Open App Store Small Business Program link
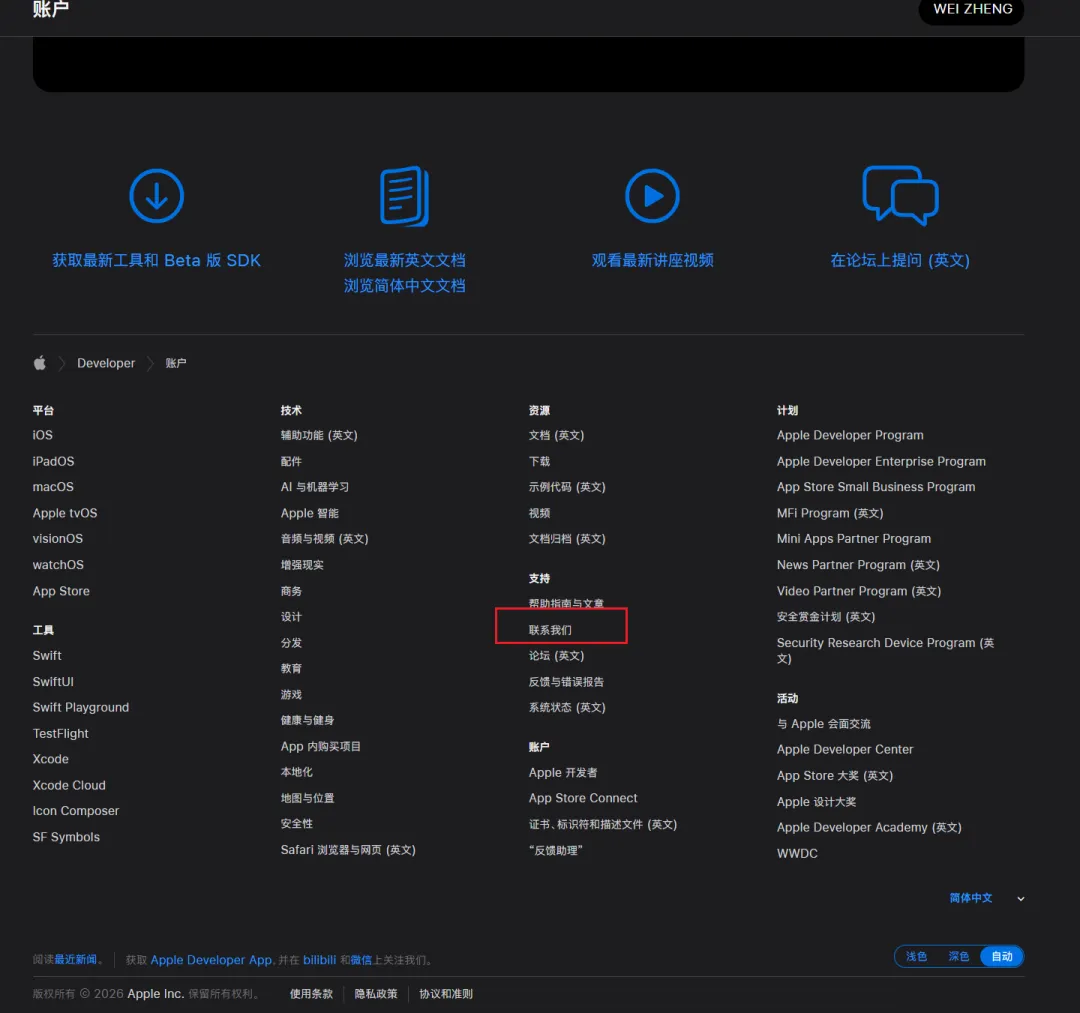Image resolution: width=1080 pixels, height=1013 pixels. point(875,487)
